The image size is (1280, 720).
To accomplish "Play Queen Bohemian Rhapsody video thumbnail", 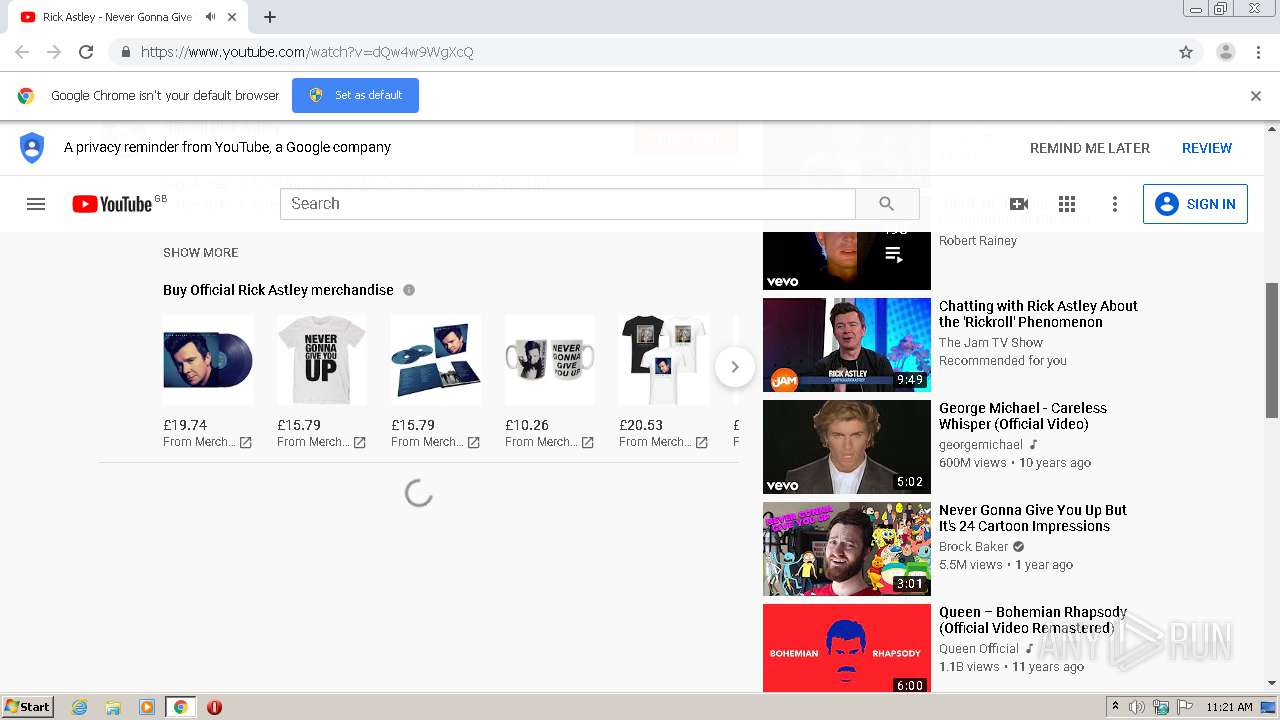I will [847, 648].
